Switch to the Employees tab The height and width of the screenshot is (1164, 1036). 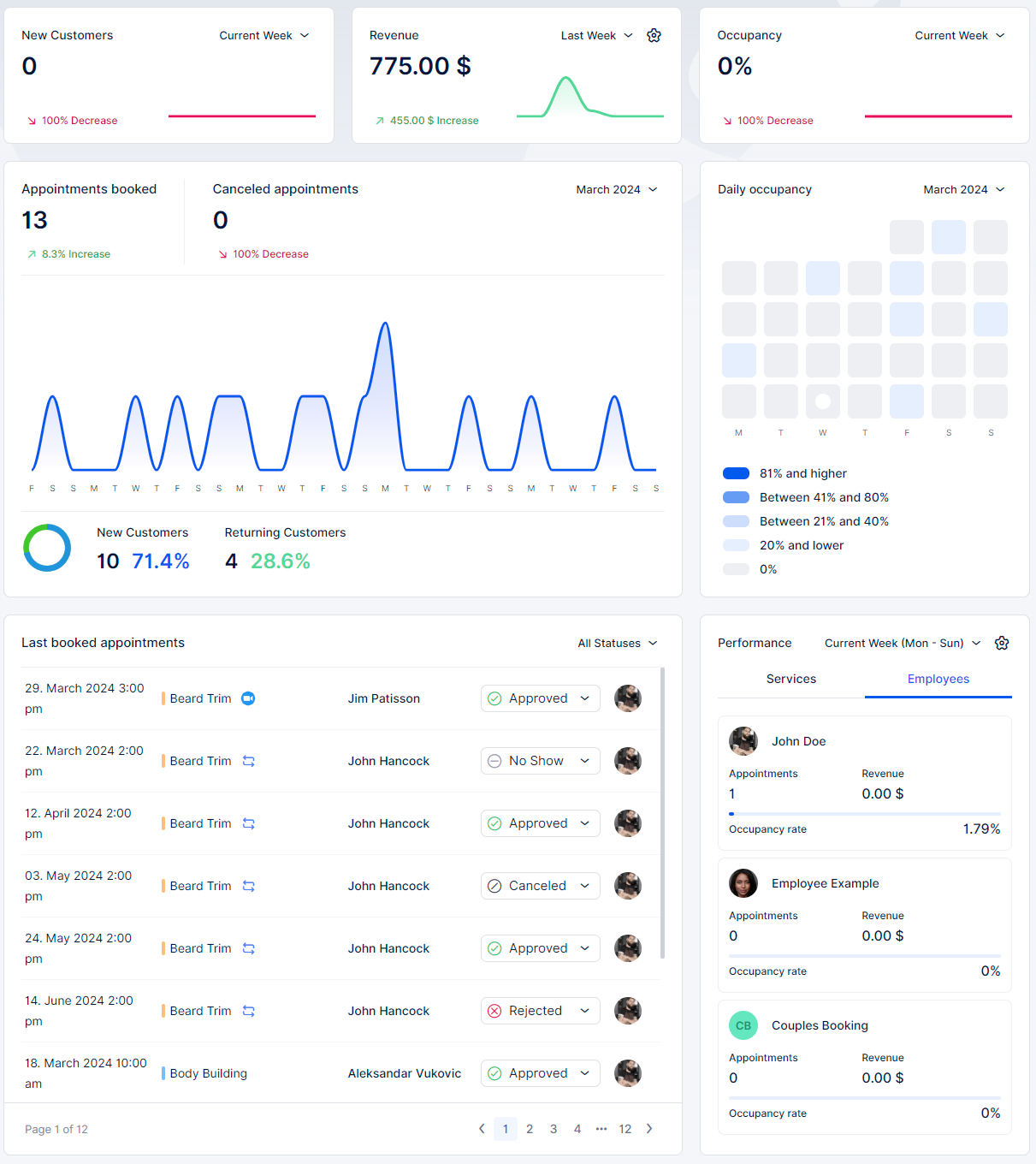(x=938, y=679)
